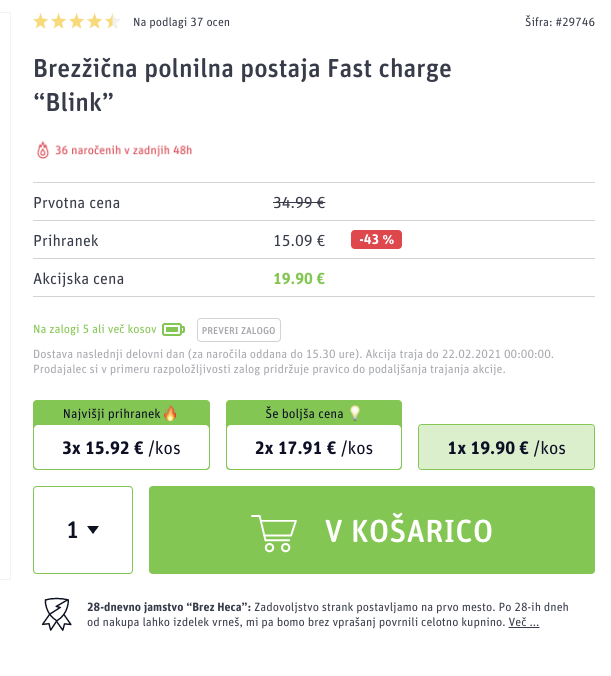Click the Še boljša cena header tab
Viewport: 611px width, 676px height.
coord(314,413)
